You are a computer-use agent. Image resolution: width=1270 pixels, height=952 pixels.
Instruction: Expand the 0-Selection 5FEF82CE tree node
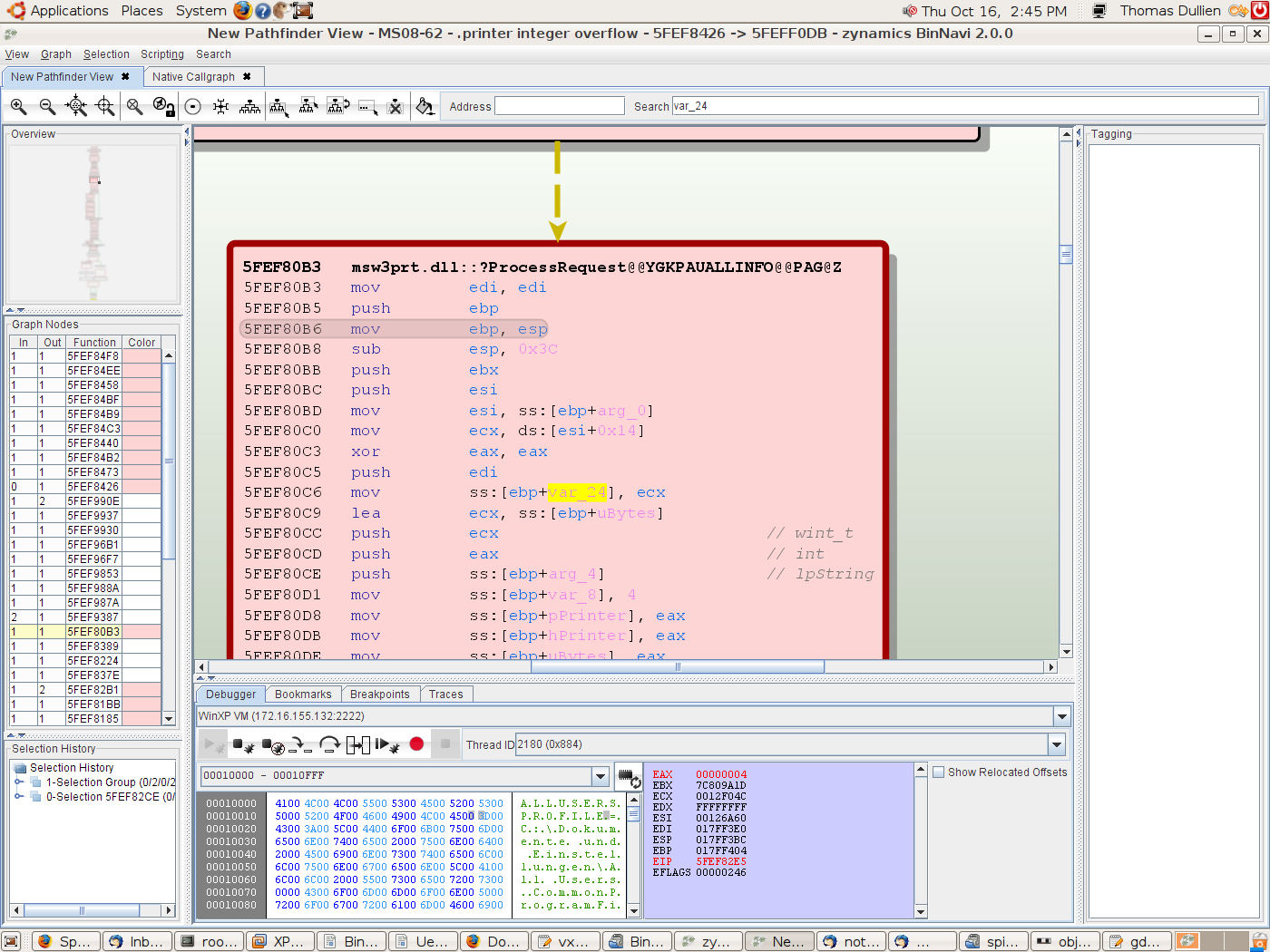tap(19, 797)
